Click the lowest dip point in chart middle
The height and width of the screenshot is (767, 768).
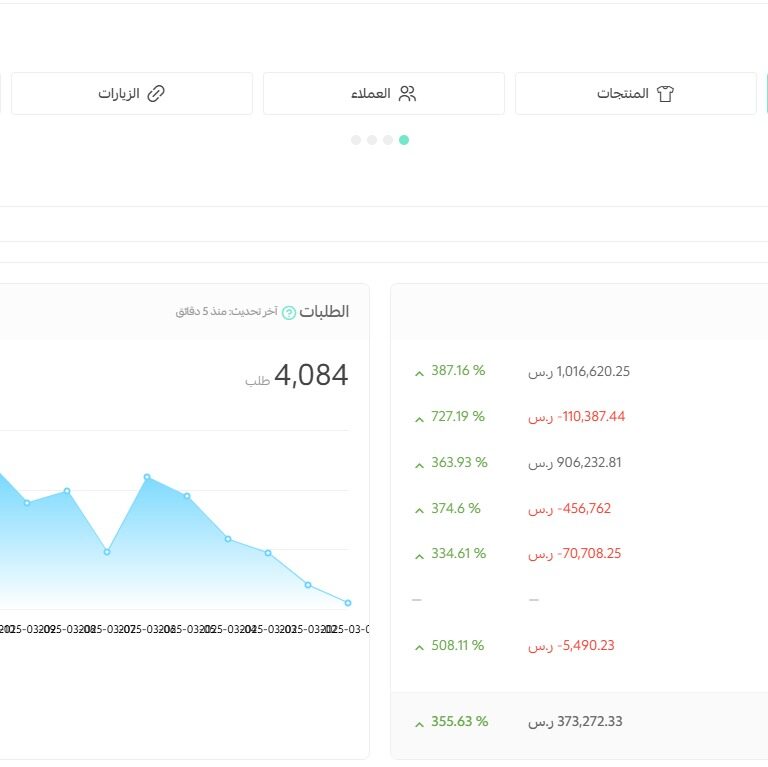pos(107,552)
